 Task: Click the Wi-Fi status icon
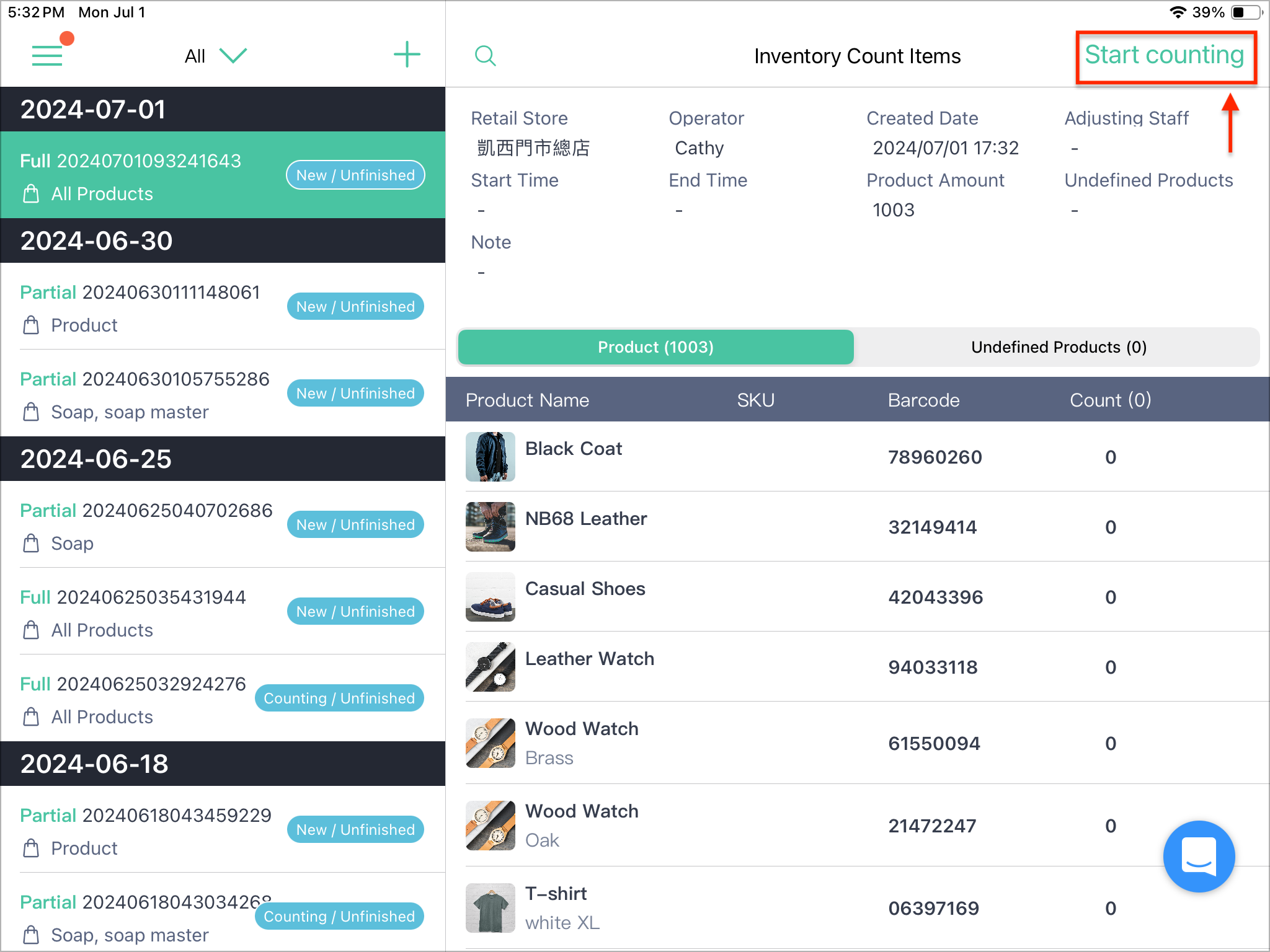1177,12
